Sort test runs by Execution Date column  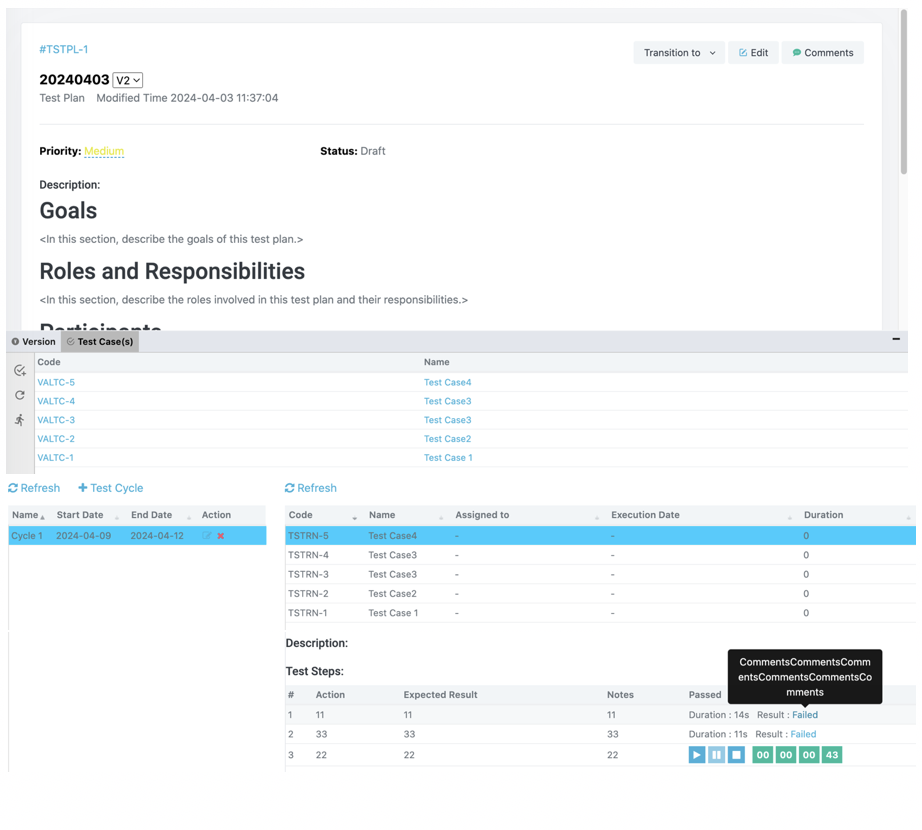click(701, 515)
